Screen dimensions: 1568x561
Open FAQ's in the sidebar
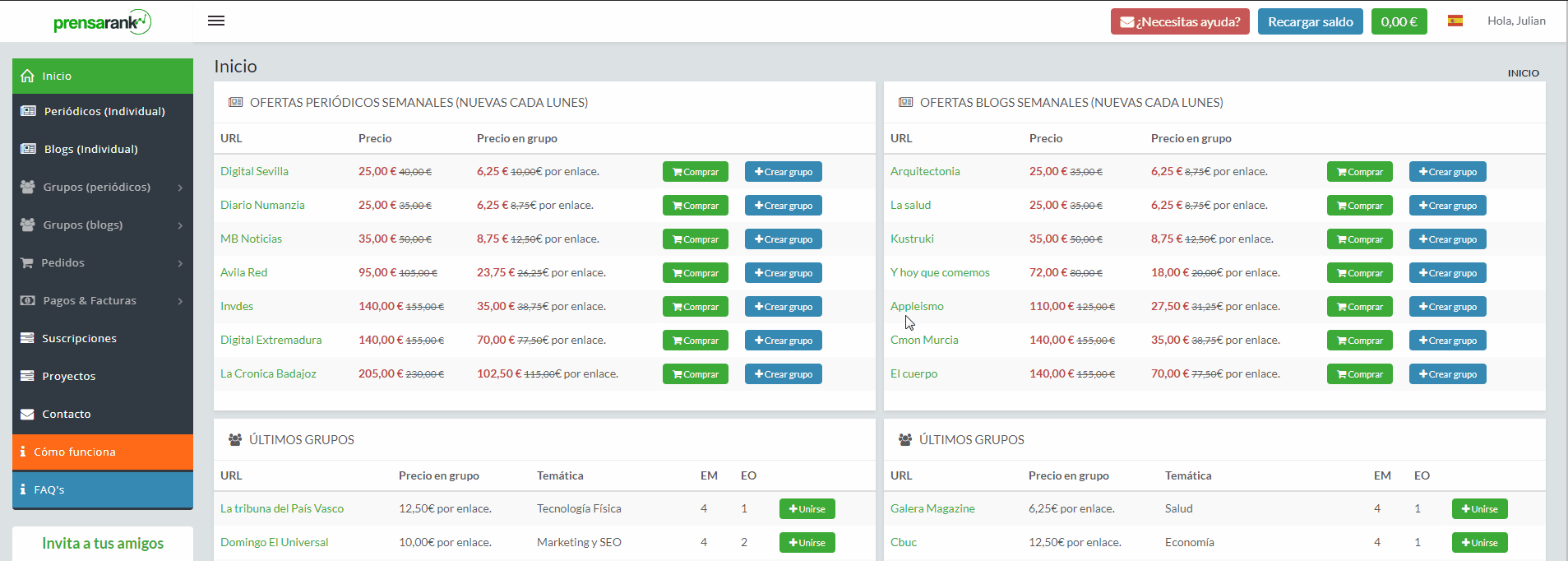click(103, 489)
